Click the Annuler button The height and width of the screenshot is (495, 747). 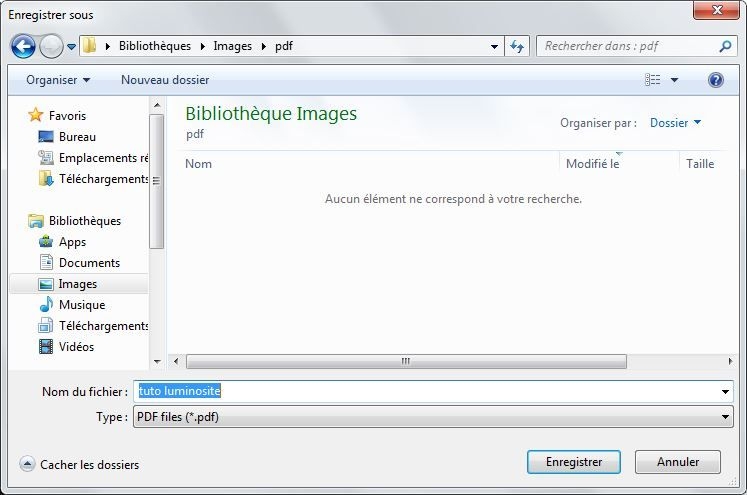677,462
